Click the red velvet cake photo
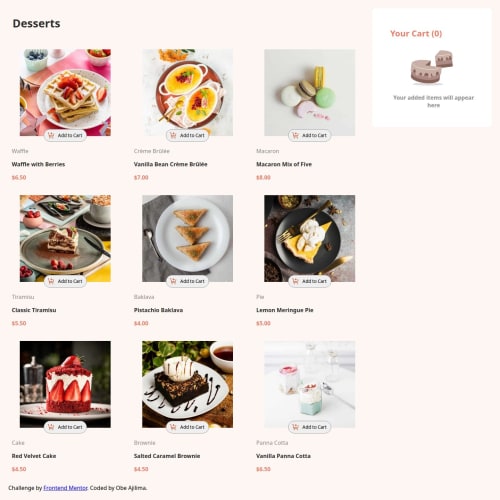 coord(65,384)
